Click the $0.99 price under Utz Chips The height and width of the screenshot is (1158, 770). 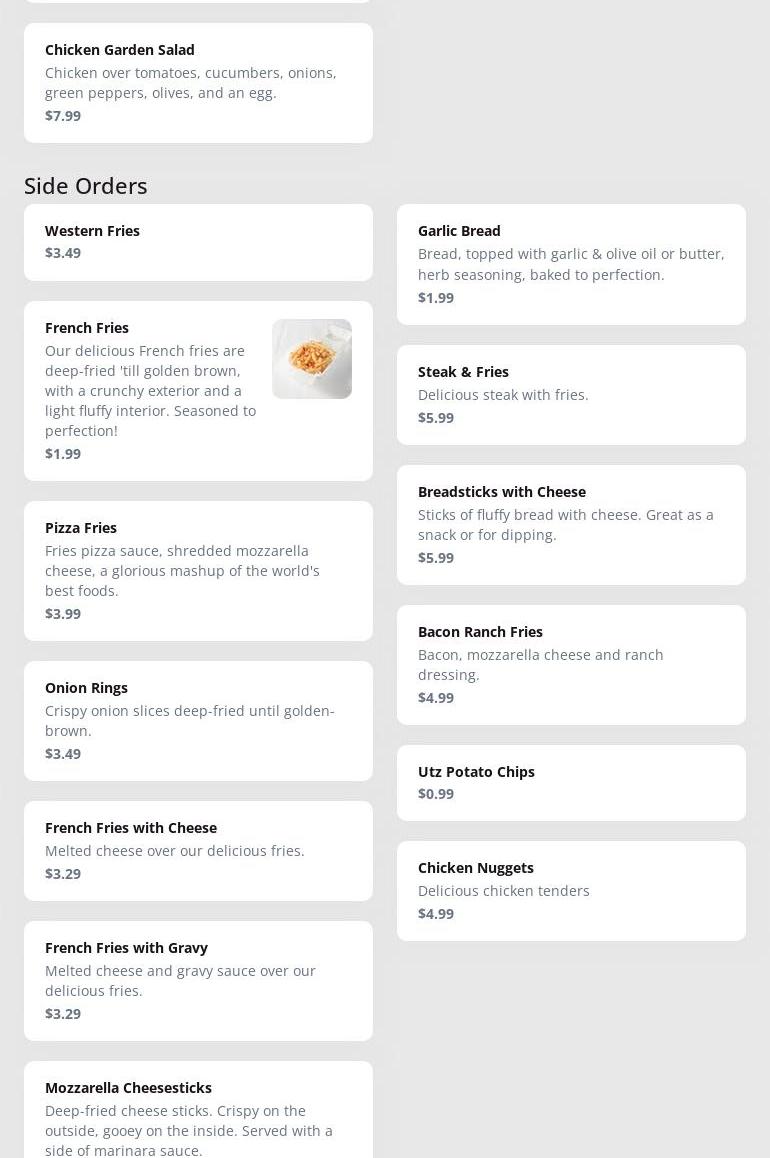[436, 794]
